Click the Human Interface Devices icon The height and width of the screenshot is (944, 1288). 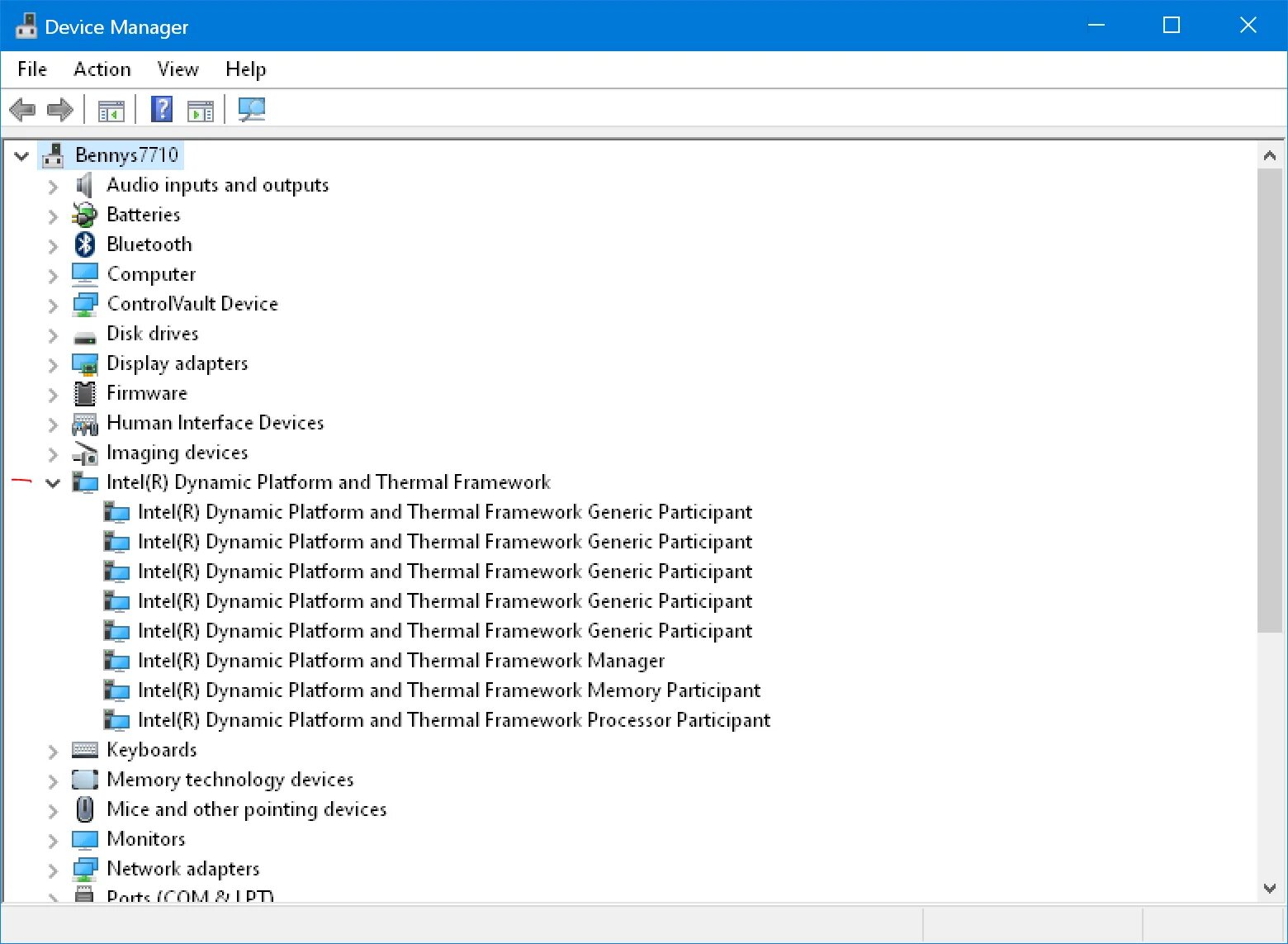(x=85, y=424)
